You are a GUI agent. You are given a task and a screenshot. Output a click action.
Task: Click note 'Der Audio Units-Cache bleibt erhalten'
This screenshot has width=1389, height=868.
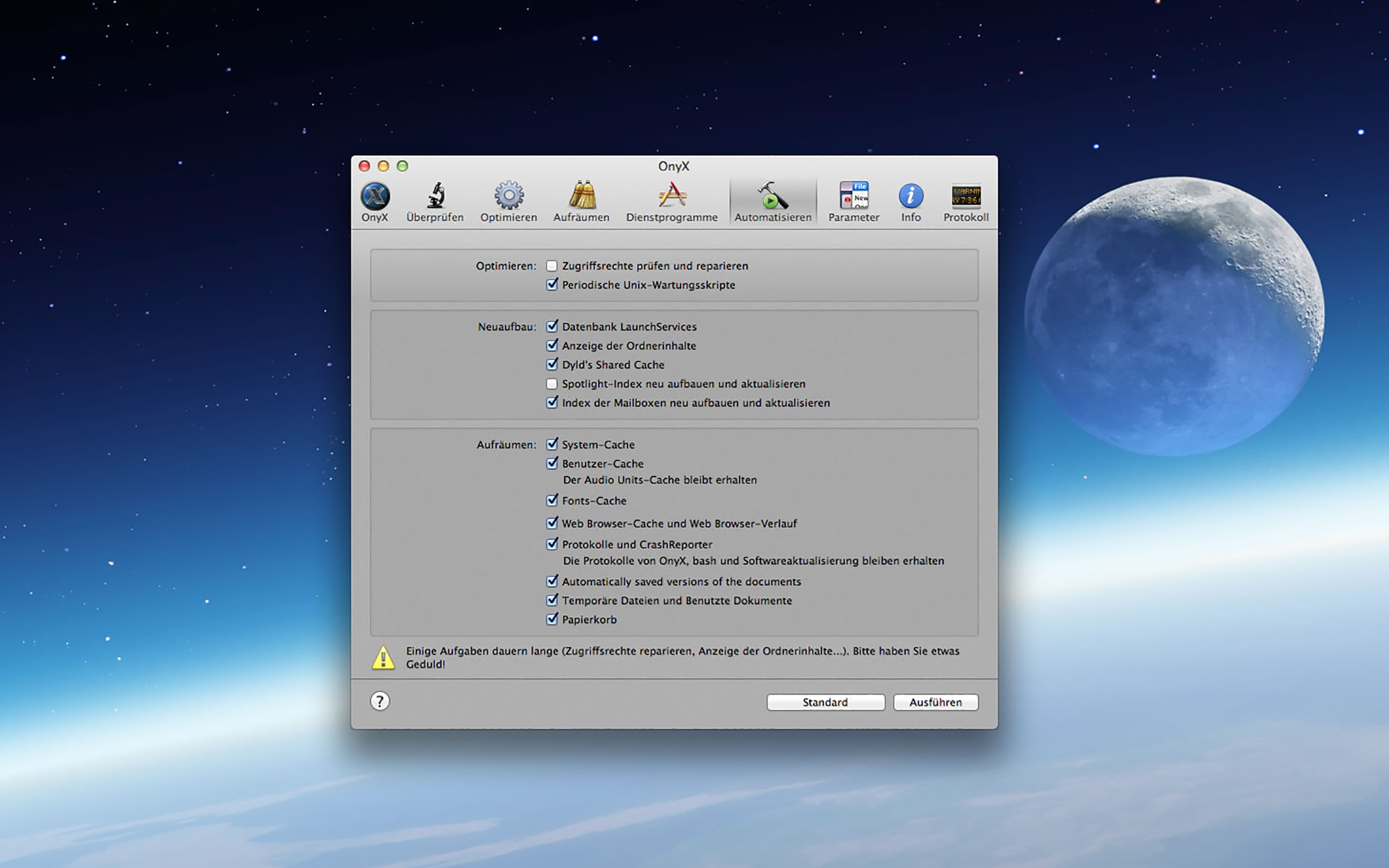[659, 480]
